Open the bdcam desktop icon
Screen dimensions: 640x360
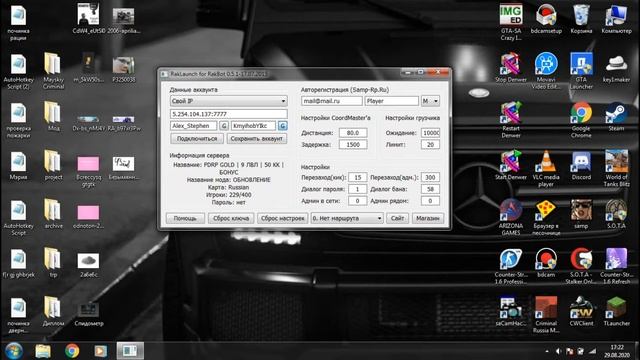546,262
